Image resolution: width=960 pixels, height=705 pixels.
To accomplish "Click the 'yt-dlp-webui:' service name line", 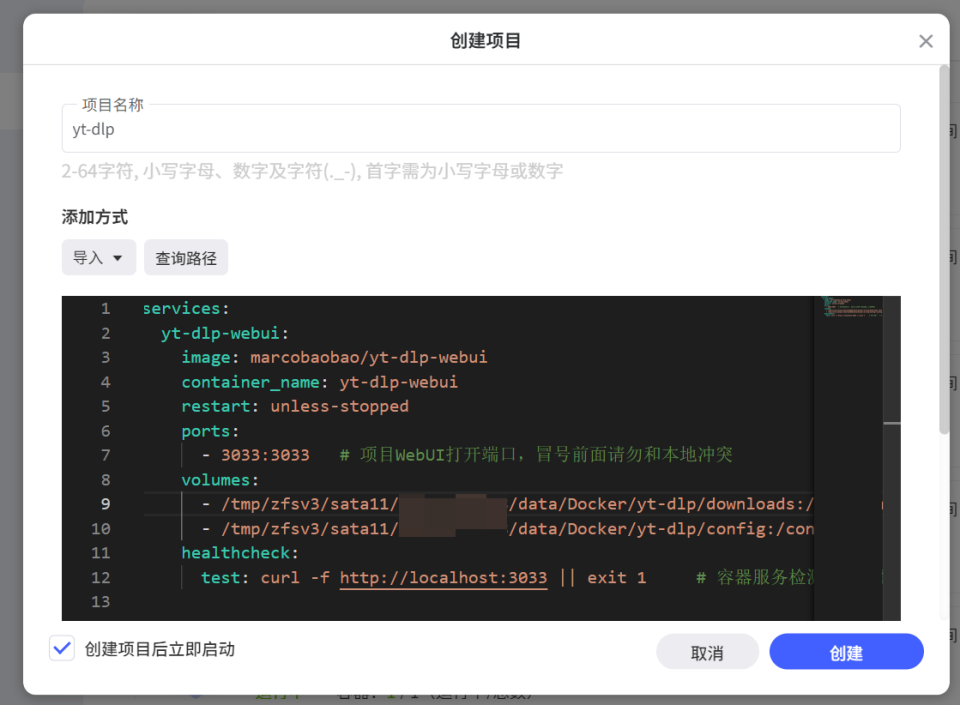I will [225, 334].
